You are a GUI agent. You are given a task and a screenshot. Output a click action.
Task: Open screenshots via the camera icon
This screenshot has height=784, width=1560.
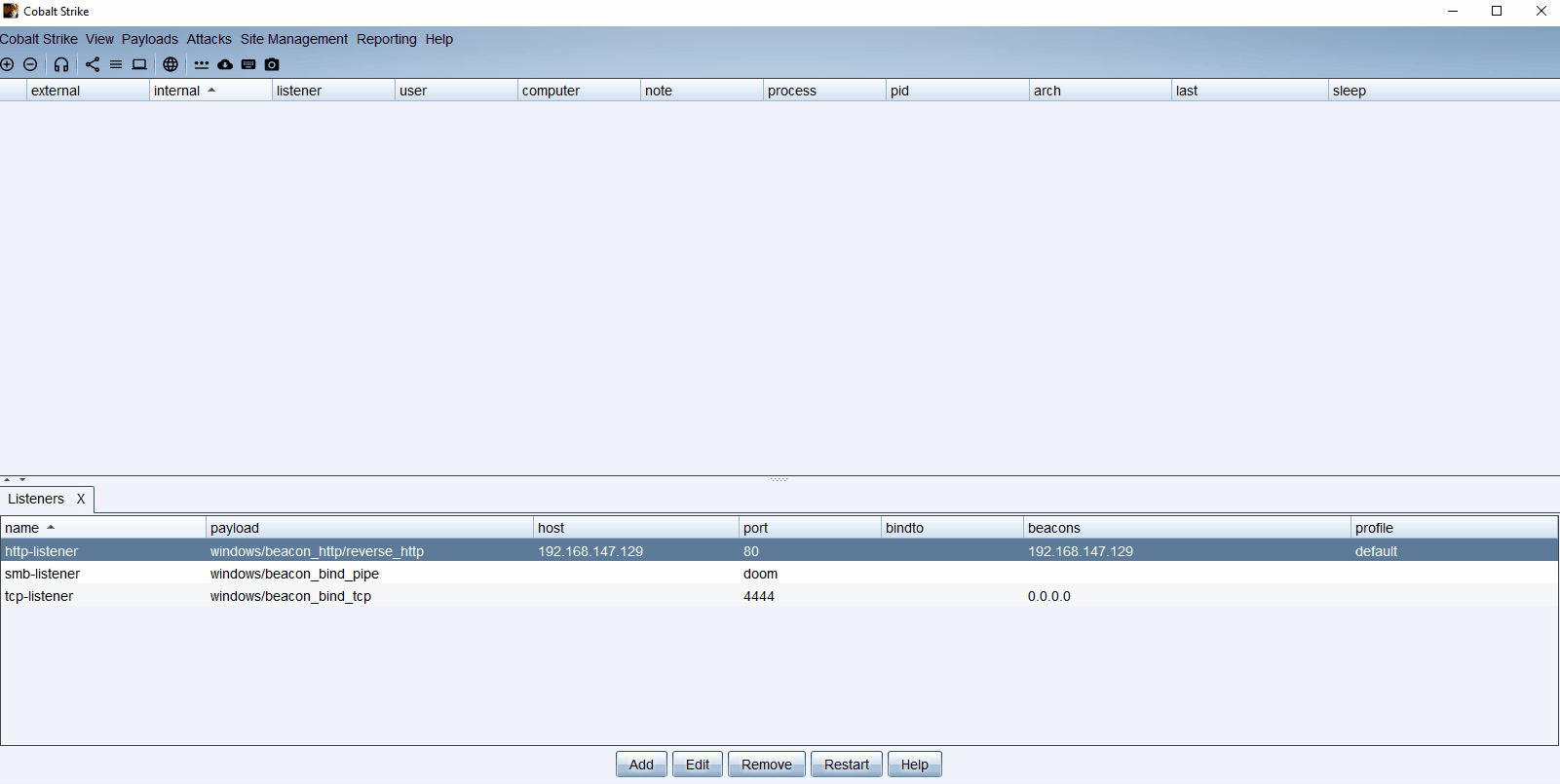272,64
